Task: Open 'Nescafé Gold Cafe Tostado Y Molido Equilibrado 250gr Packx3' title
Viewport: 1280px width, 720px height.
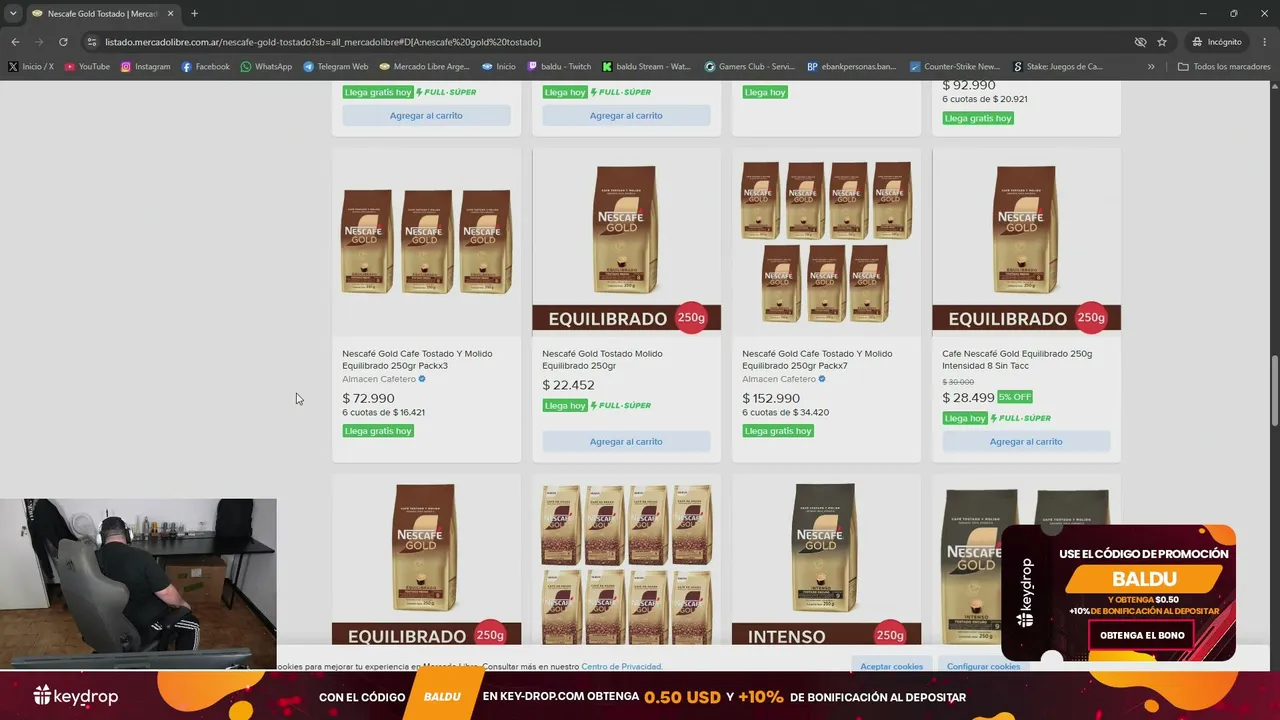Action: 417,359
